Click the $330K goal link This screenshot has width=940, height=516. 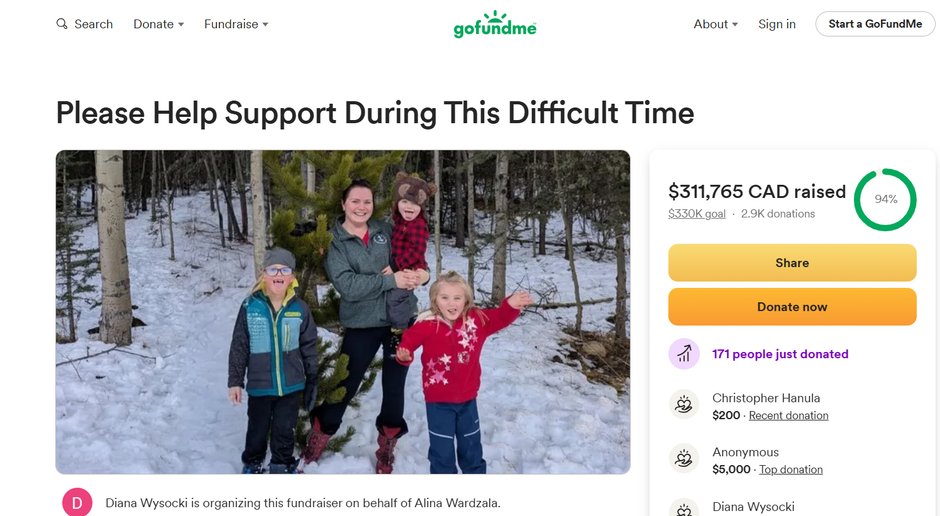tap(697, 214)
